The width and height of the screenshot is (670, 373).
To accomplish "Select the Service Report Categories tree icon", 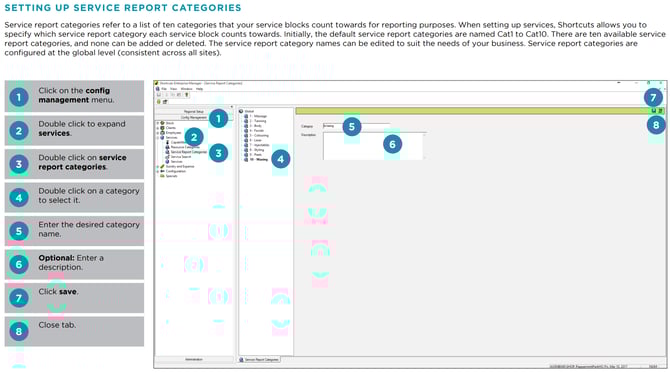I will [168, 152].
